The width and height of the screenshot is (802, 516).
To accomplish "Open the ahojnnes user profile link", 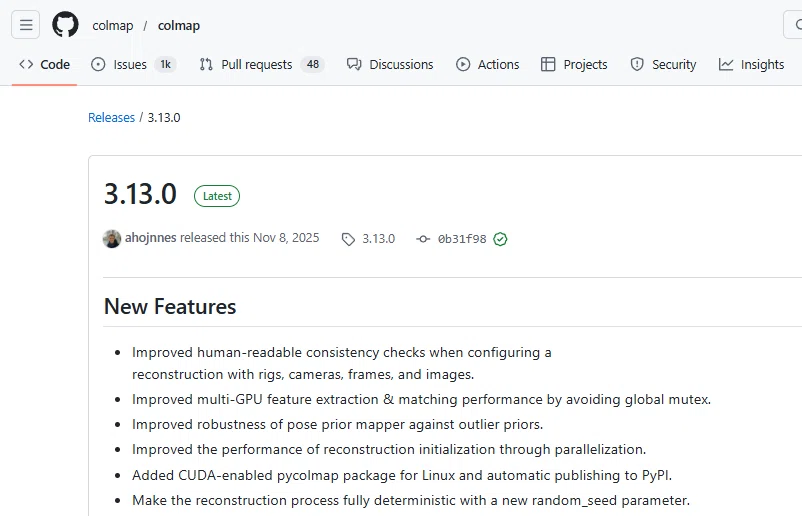I will coord(150,238).
